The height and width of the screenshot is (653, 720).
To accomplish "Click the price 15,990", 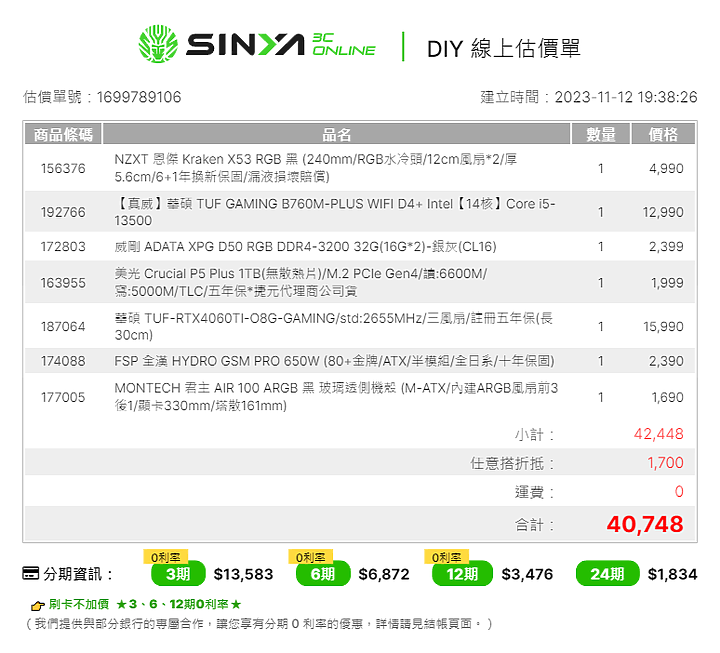I will pos(664,326).
